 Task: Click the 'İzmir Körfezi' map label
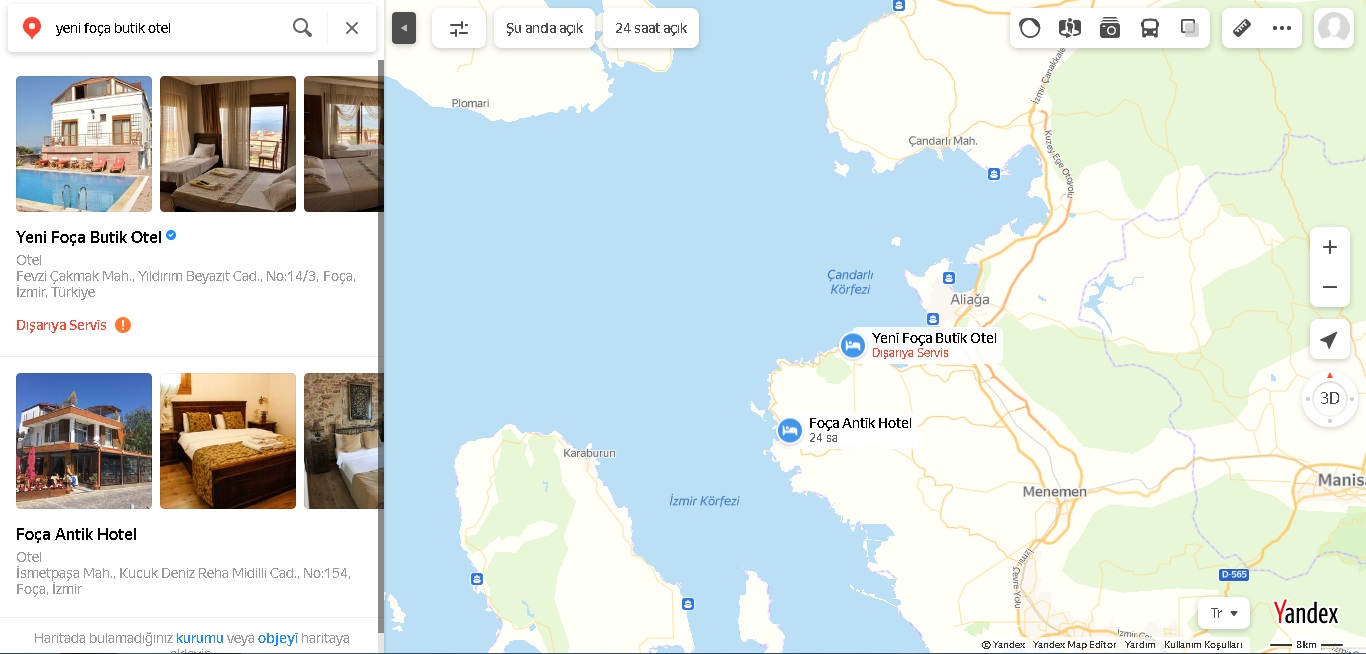pyautogui.click(x=704, y=501)
